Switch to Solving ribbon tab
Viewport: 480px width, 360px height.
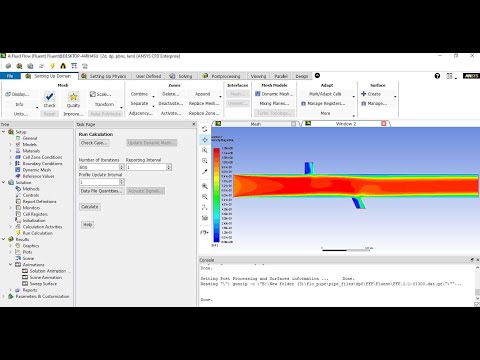(x=181, y=76)
